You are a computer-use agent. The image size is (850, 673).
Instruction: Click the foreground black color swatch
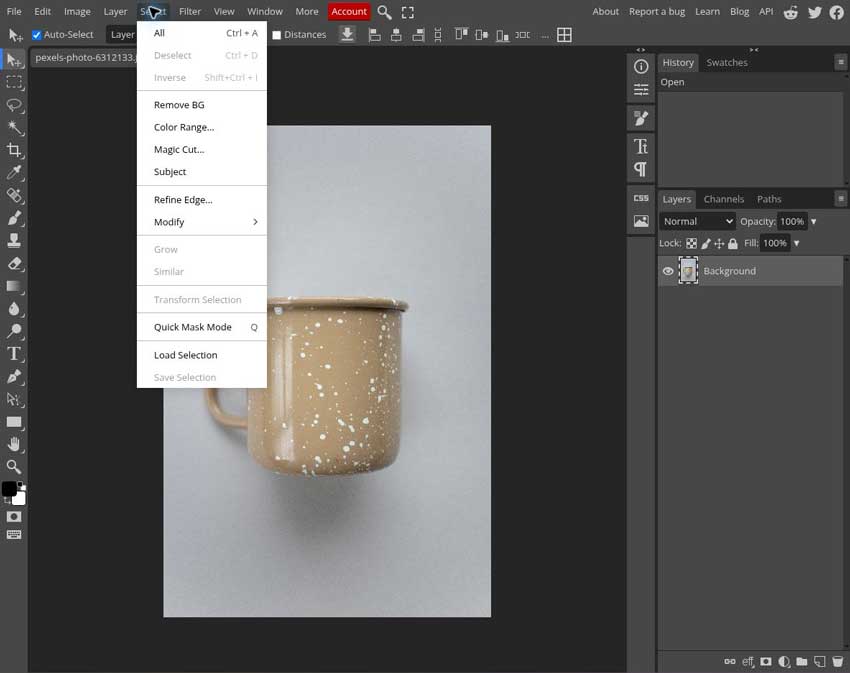click(9, 489)
